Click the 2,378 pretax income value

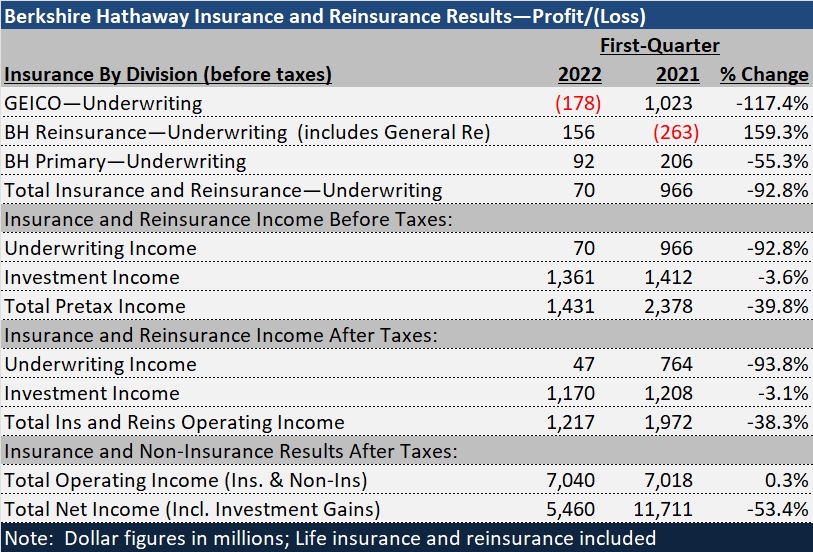[676, 306]
